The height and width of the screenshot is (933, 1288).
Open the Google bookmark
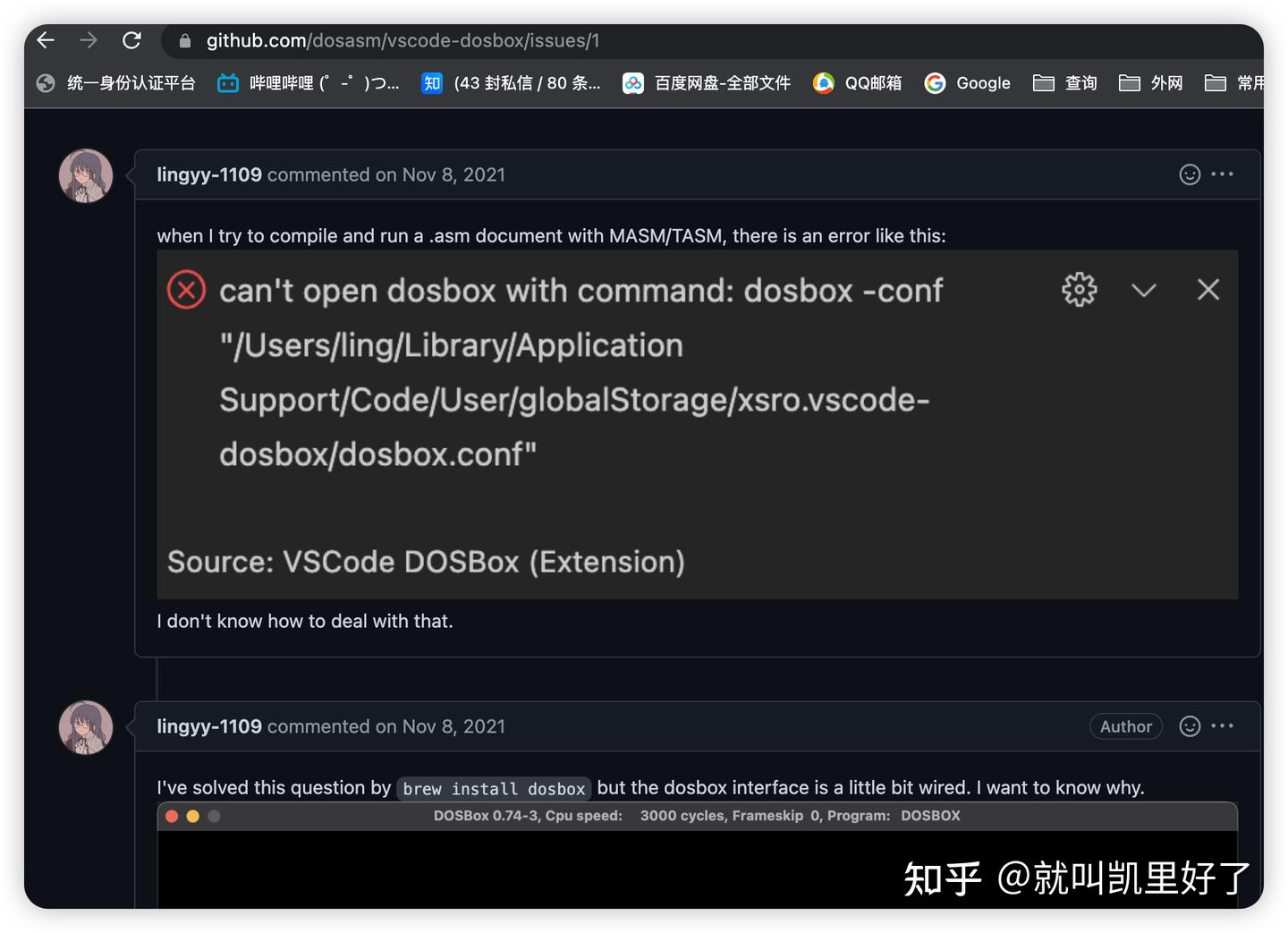[968, 82]
